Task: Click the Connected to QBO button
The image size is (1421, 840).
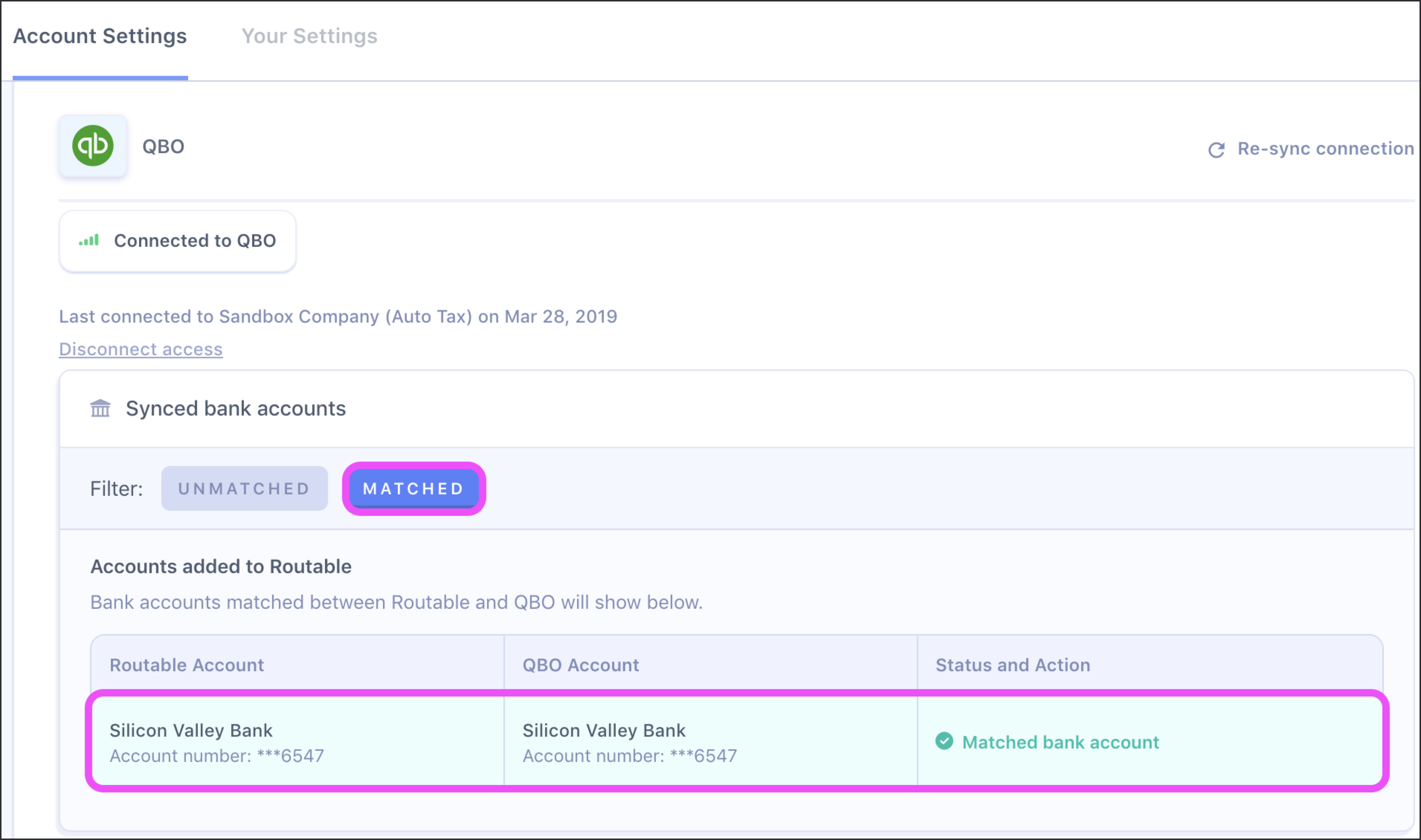Action: (x=177, y=241)
